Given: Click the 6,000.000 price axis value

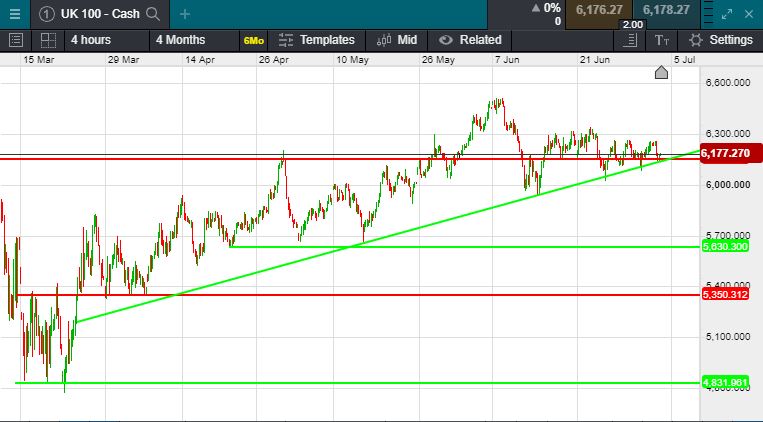Looking at the screenshot, I should click(728, 184).
